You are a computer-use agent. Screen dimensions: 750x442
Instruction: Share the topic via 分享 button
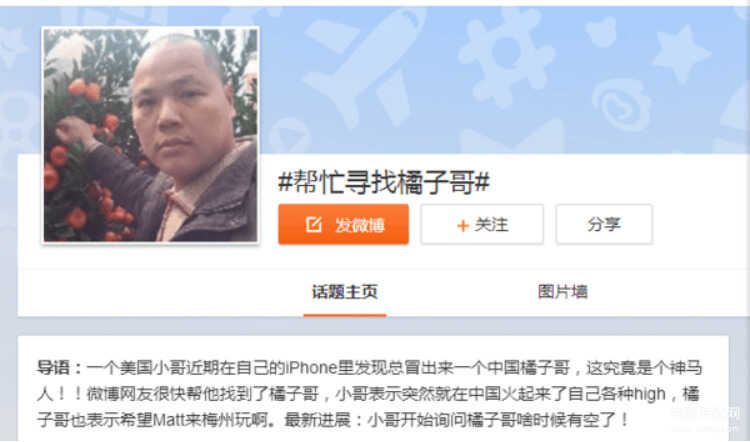604,224
